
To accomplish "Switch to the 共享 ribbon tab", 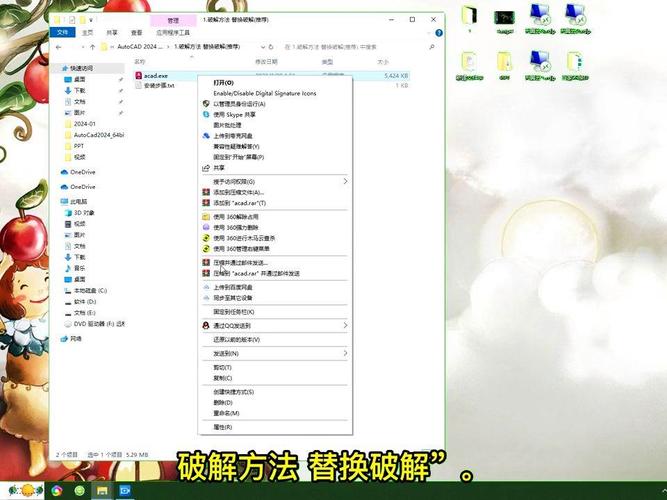I will 112,32.
